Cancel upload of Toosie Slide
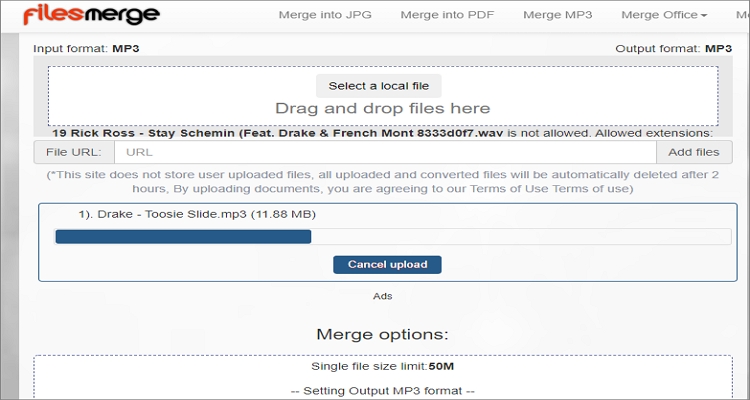This screenshot has height=400, width=750. click(387, 265)
